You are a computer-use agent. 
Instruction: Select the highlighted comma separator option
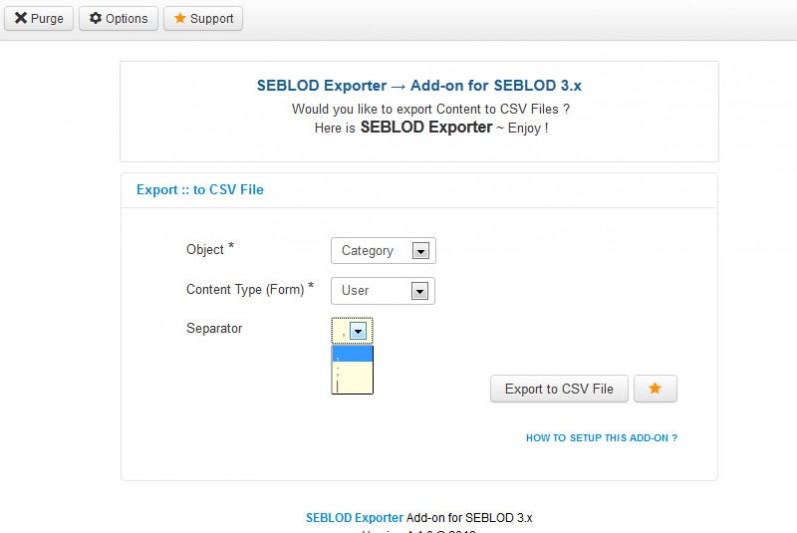click(352, 354)
